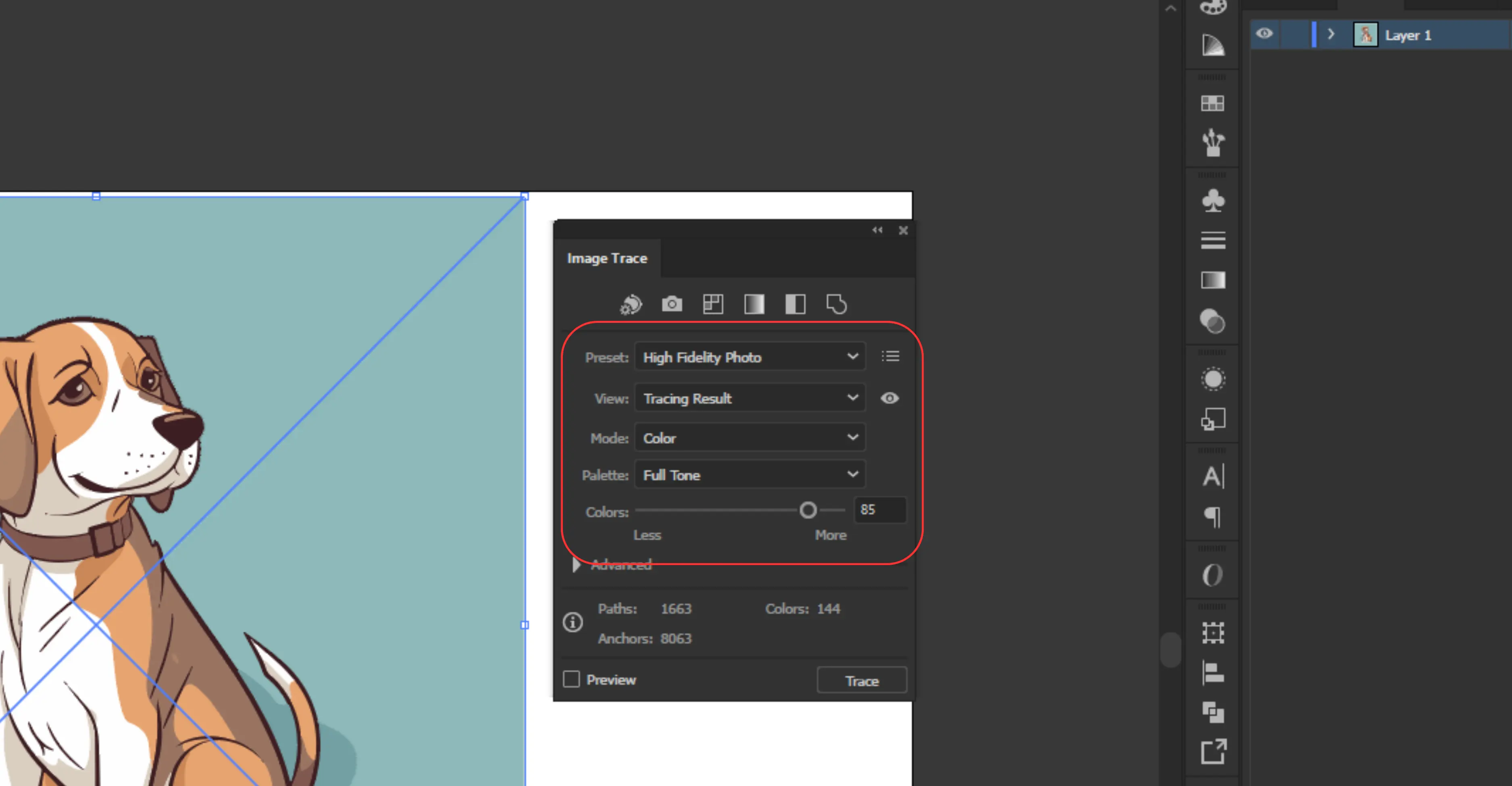This screenshot has height=786, width=1512.
Task: Open the Preset dropdown showing High Fidelity Photo
Action: [x=750, y=357]
